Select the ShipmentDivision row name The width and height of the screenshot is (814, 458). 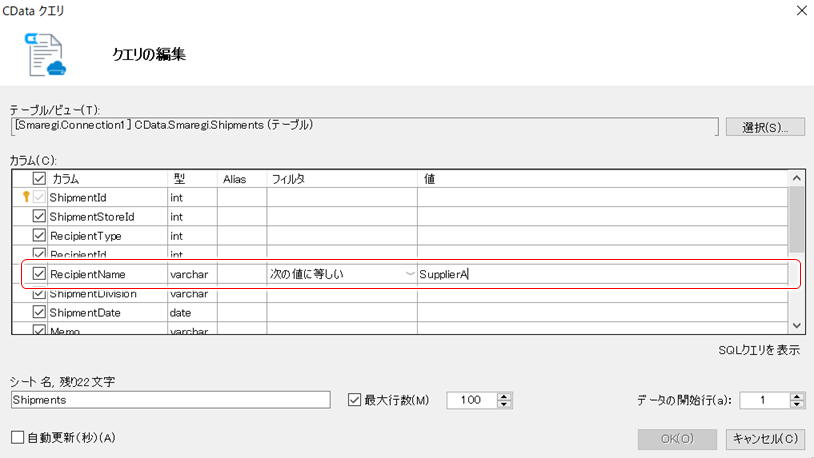coord(93,294)
